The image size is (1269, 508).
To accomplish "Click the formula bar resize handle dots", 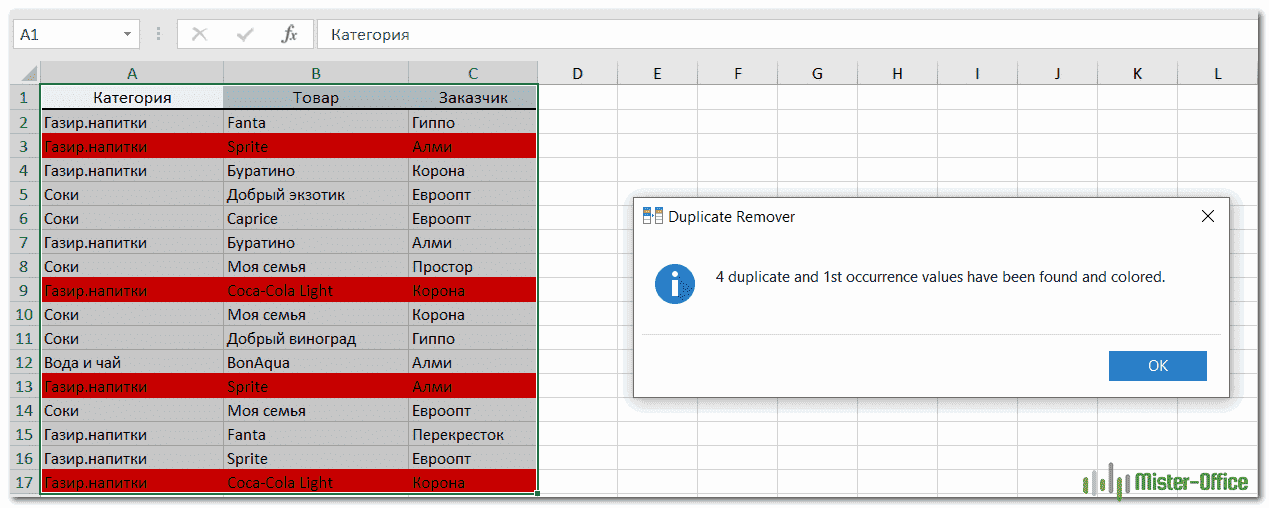I will click(158, 34).
